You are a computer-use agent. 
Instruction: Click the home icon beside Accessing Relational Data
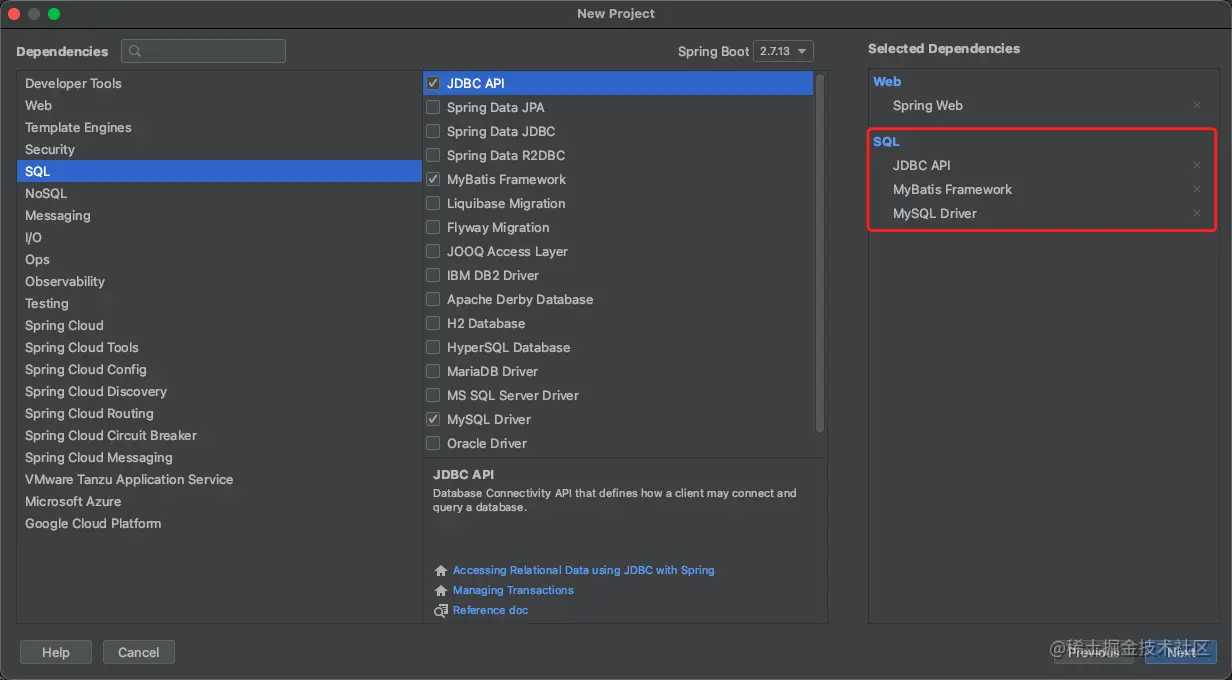441,570
